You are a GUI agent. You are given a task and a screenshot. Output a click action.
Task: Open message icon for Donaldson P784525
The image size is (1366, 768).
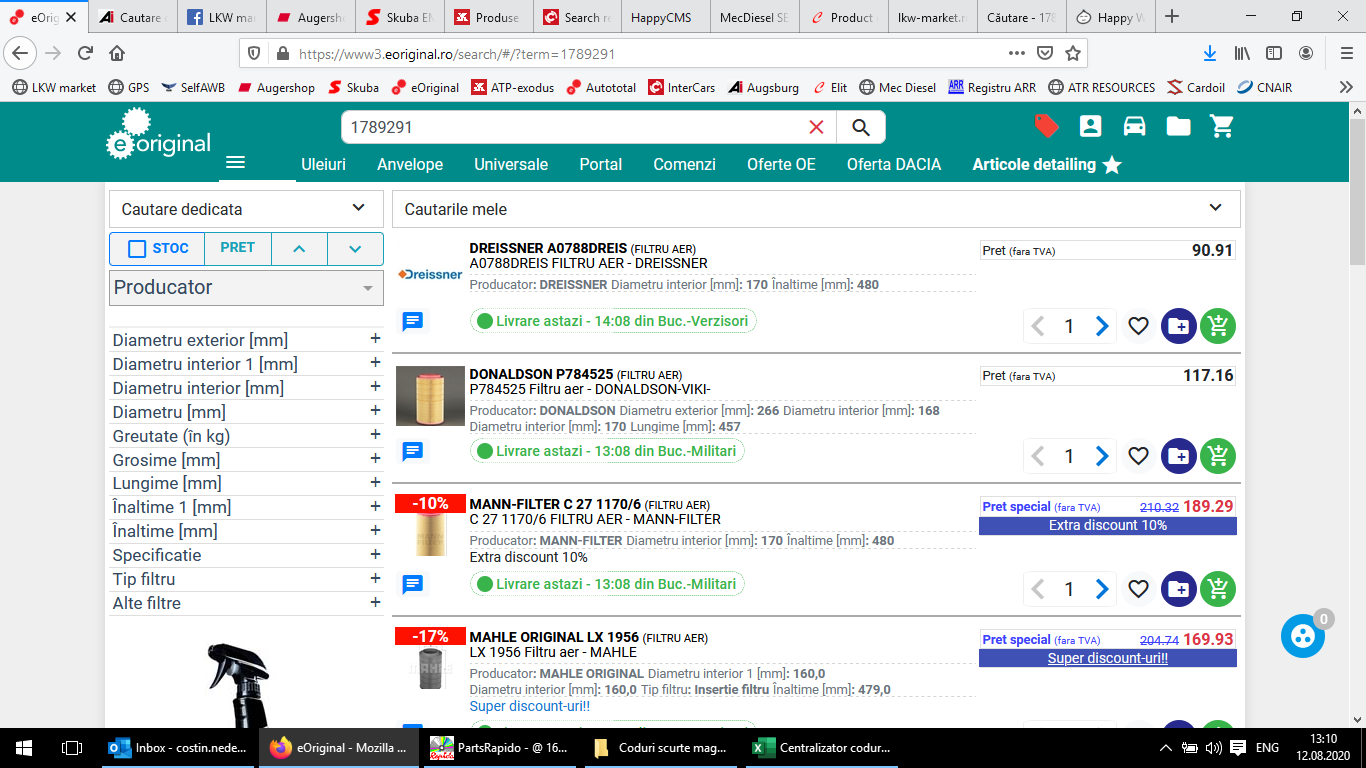pyautogui.click(x=412, y=451)
